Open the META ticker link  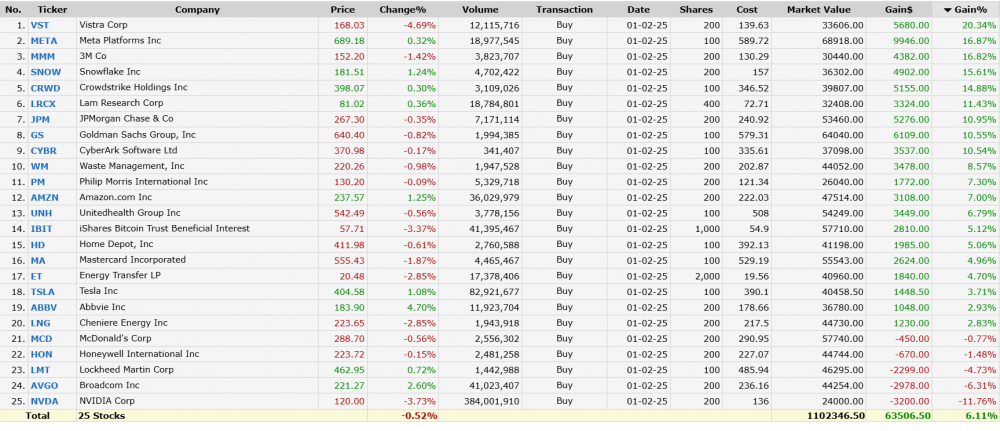(43, 40)
